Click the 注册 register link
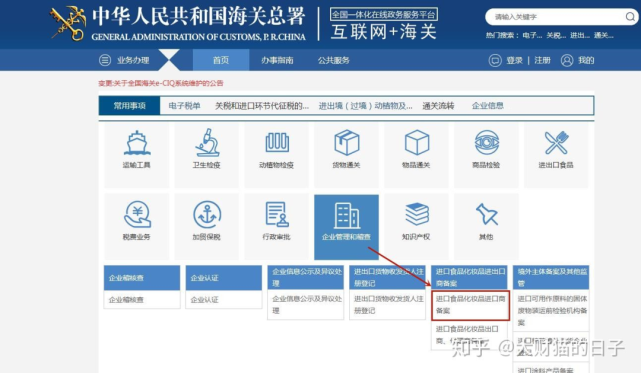This screenshot has width=641, height=373. (542, 61)
